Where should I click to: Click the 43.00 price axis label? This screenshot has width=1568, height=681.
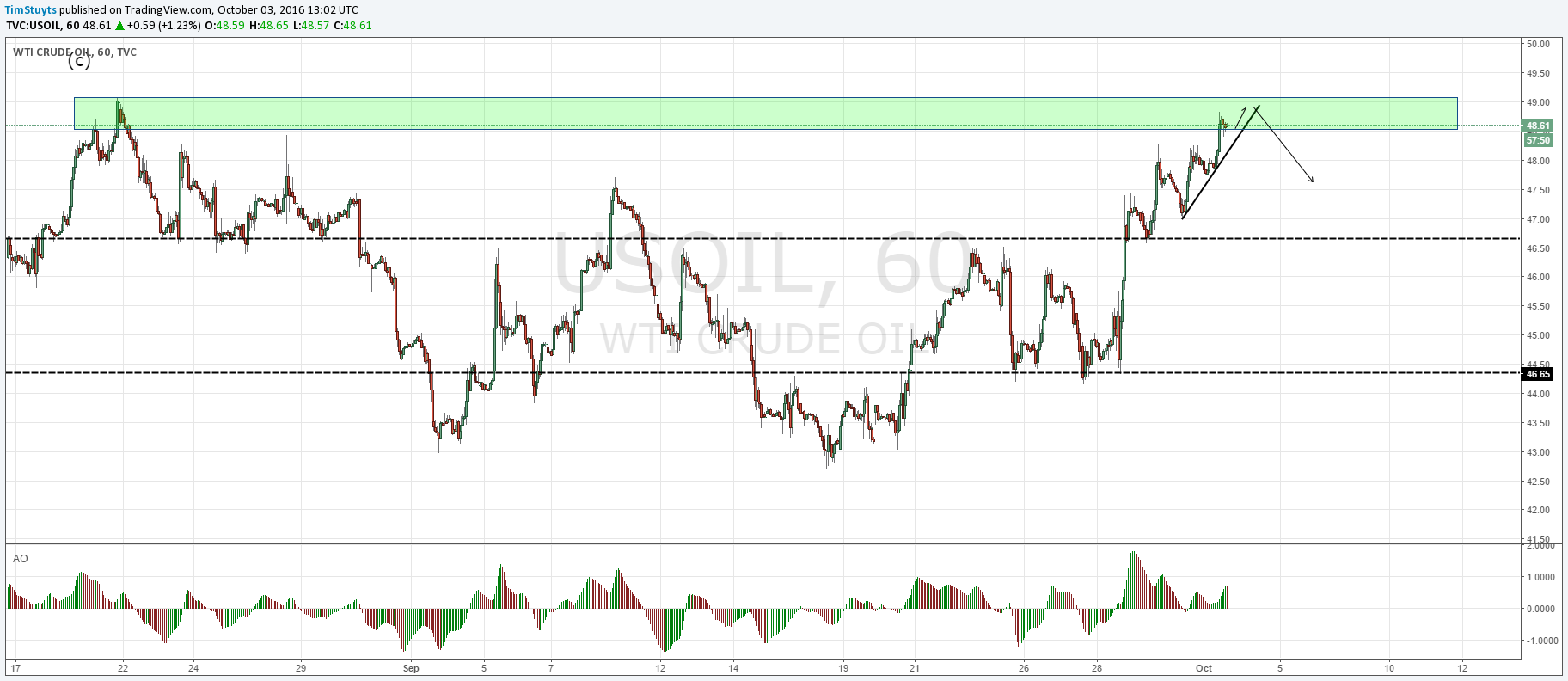[1538, 452]
